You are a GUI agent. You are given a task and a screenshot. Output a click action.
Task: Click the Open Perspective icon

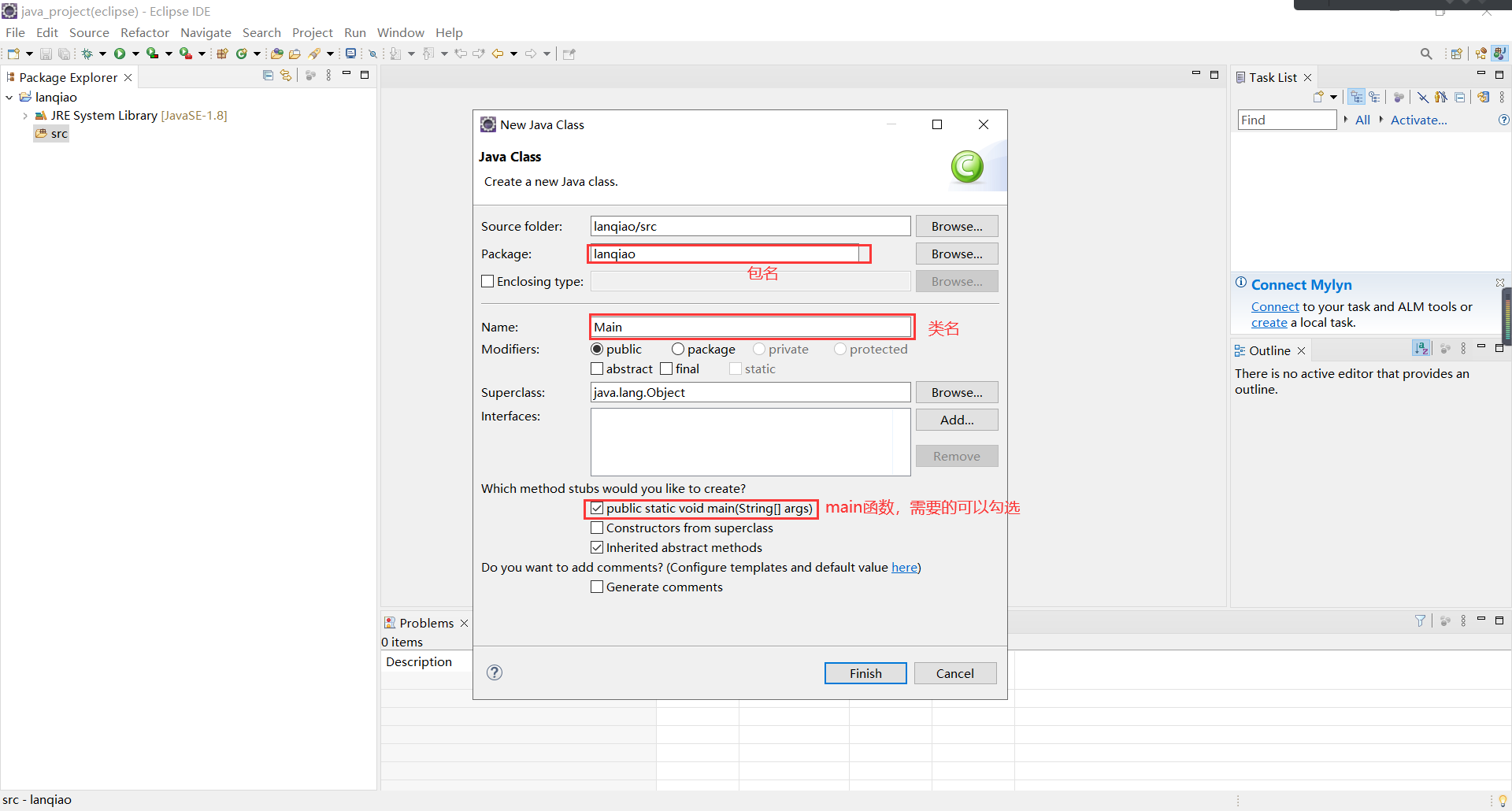(x=1456, y=54)
